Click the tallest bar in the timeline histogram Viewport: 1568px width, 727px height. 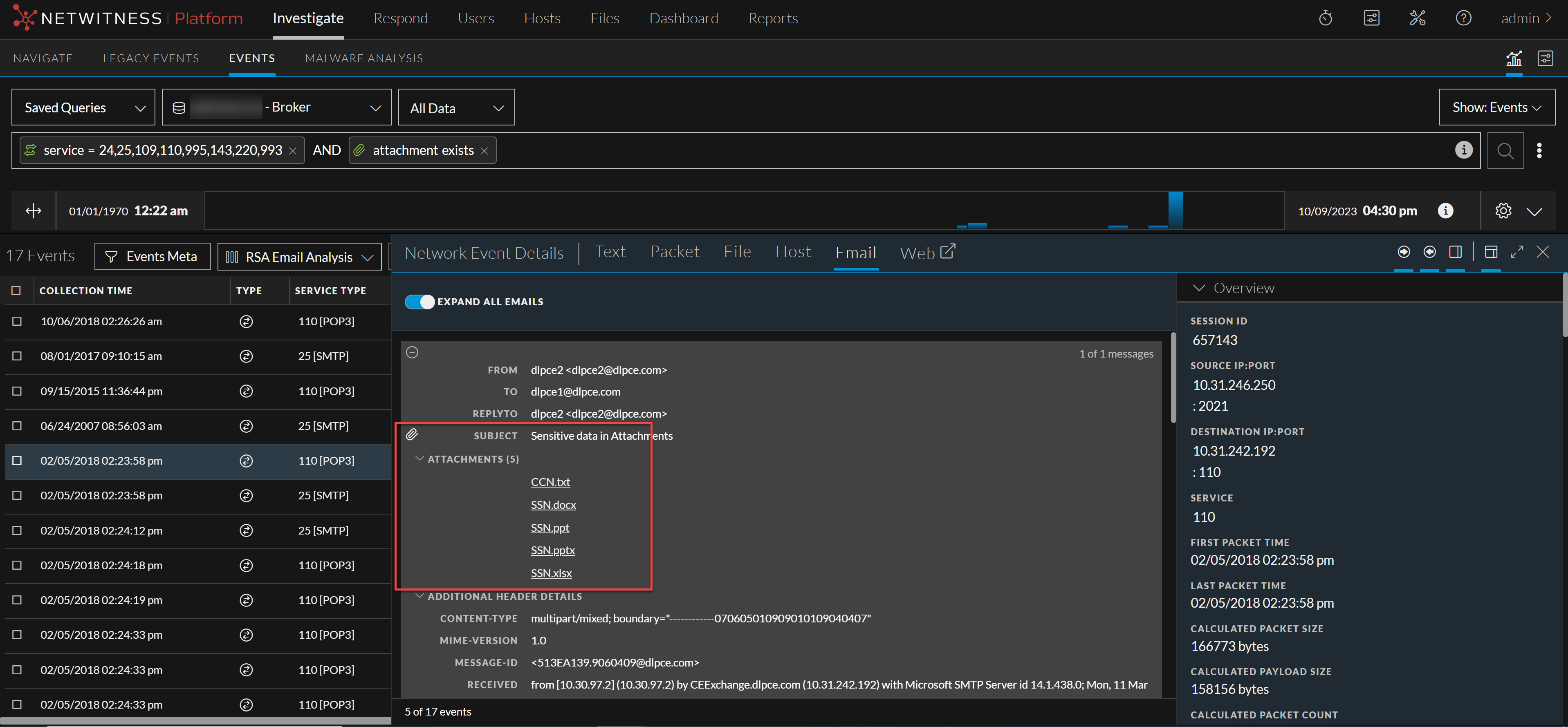(1175, 210)
